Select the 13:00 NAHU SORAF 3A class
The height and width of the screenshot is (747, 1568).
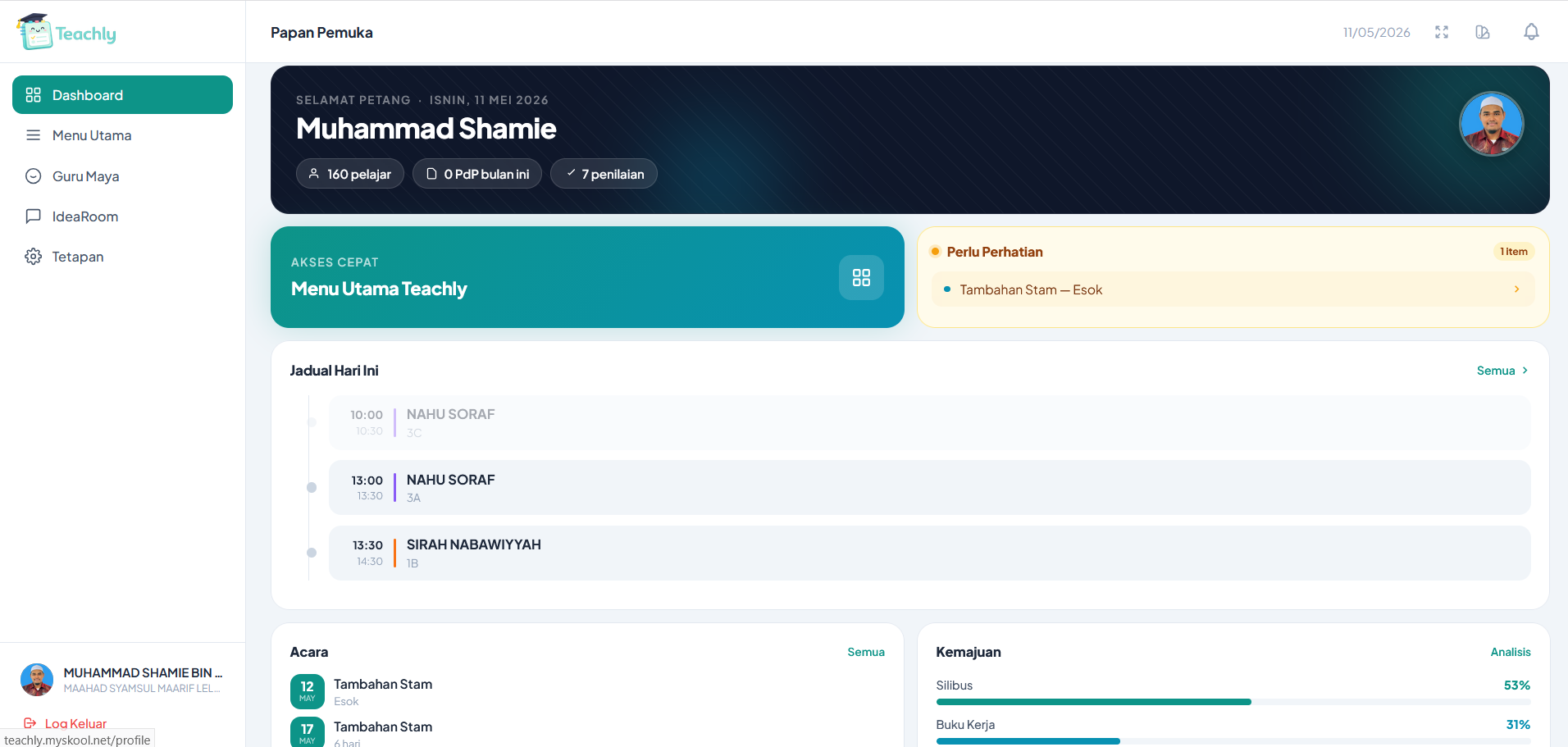(x=930, y=488)
